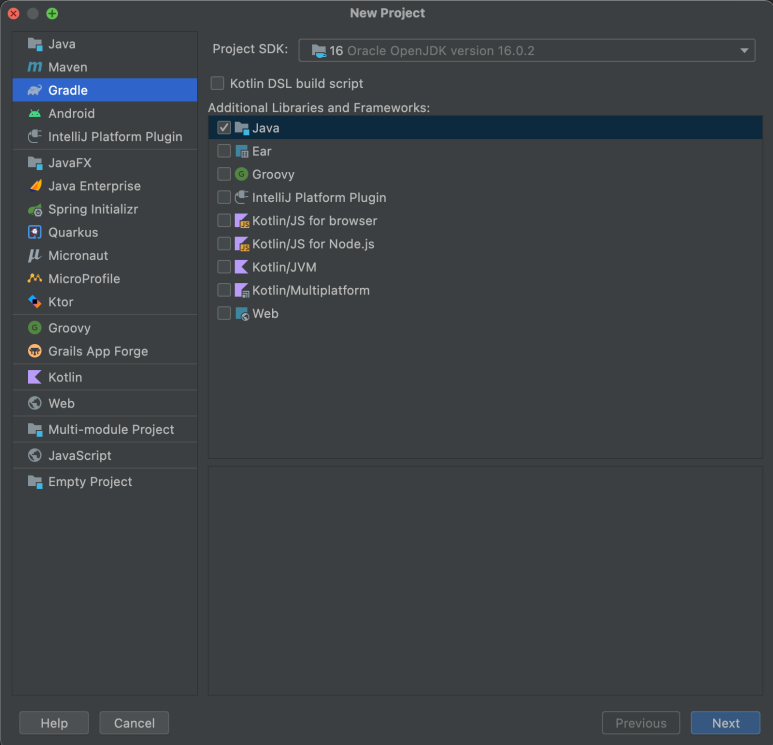Check the Ear framework checkbox
773x745 pixels.
click(224, 151)
